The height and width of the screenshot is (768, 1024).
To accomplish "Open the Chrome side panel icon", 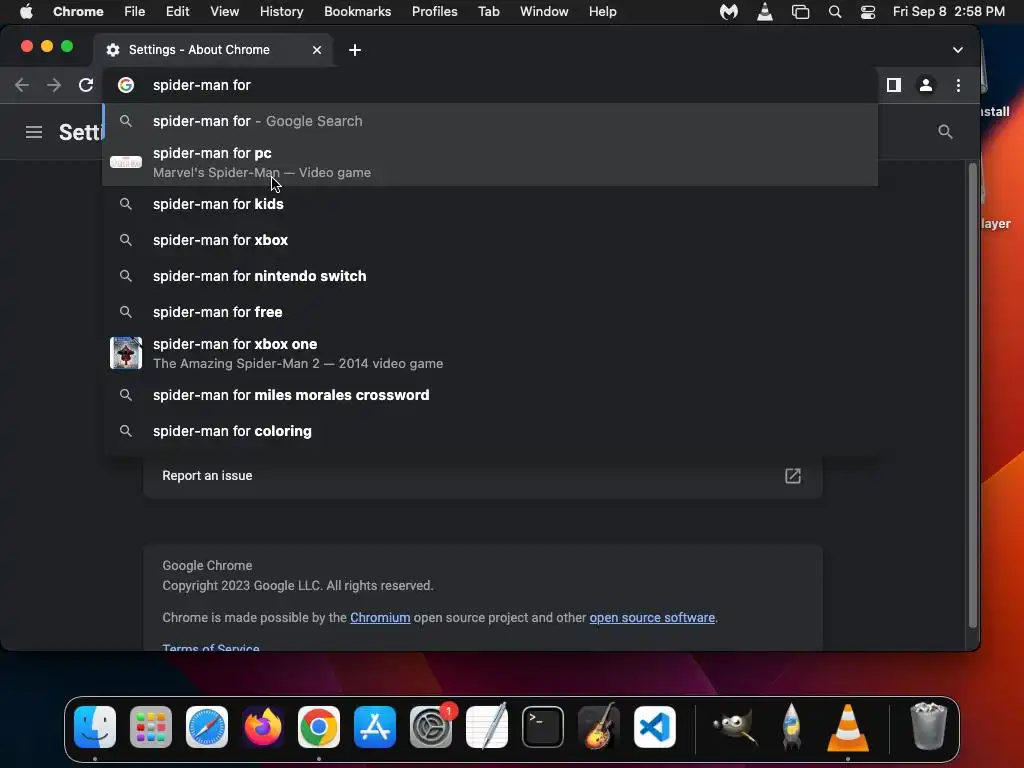I will [x=893, y=85].
